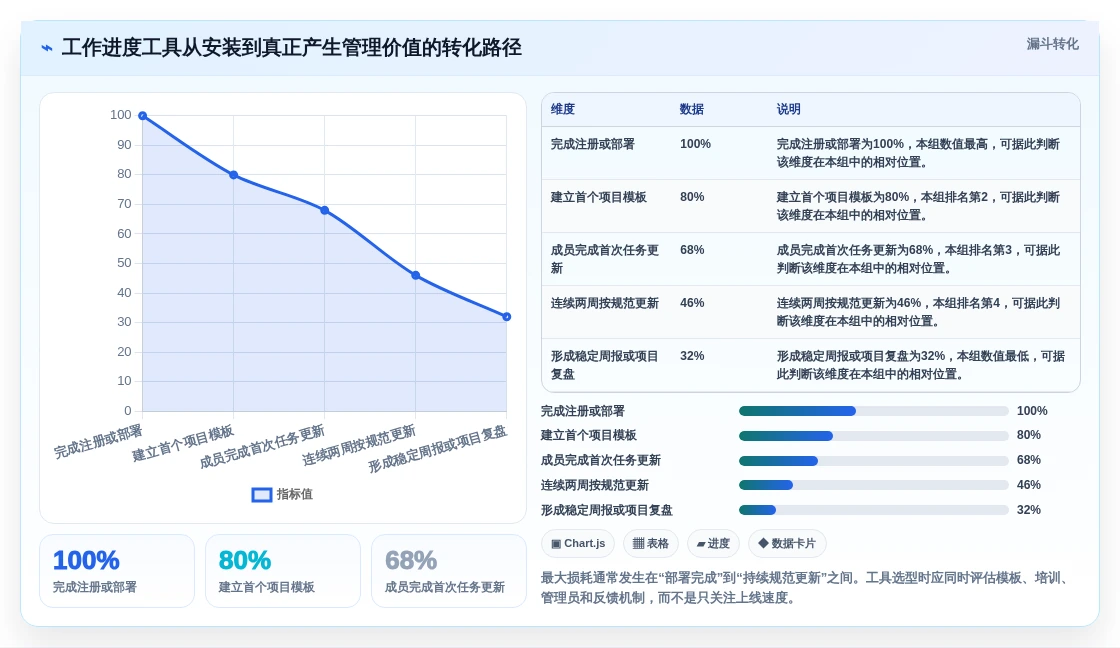The height and width of the screenshot is (648, 1120).
Task: Click the 32% cell in the table
Action: [692, 356]
